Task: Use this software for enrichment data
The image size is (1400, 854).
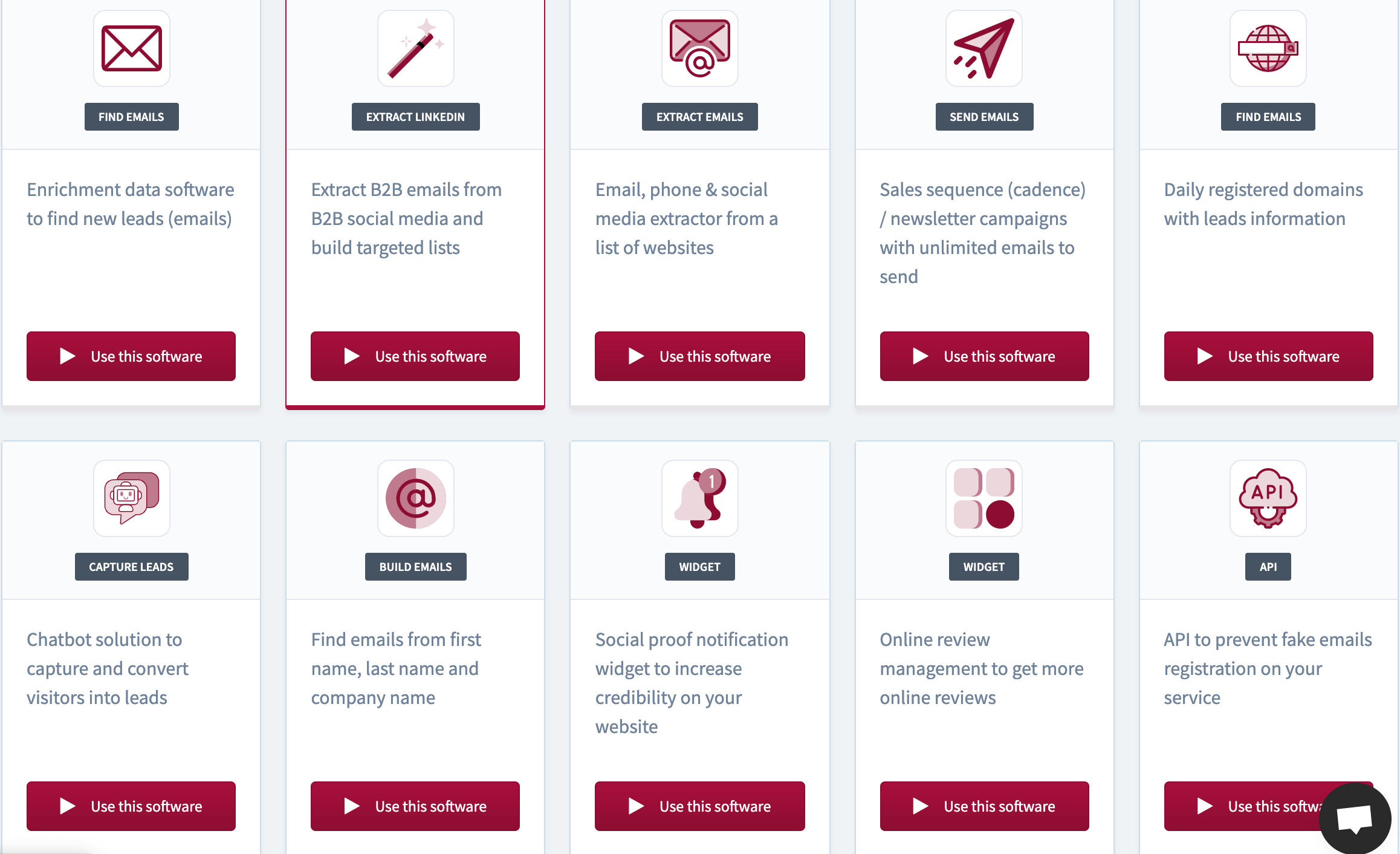Action: click(131, 356)
